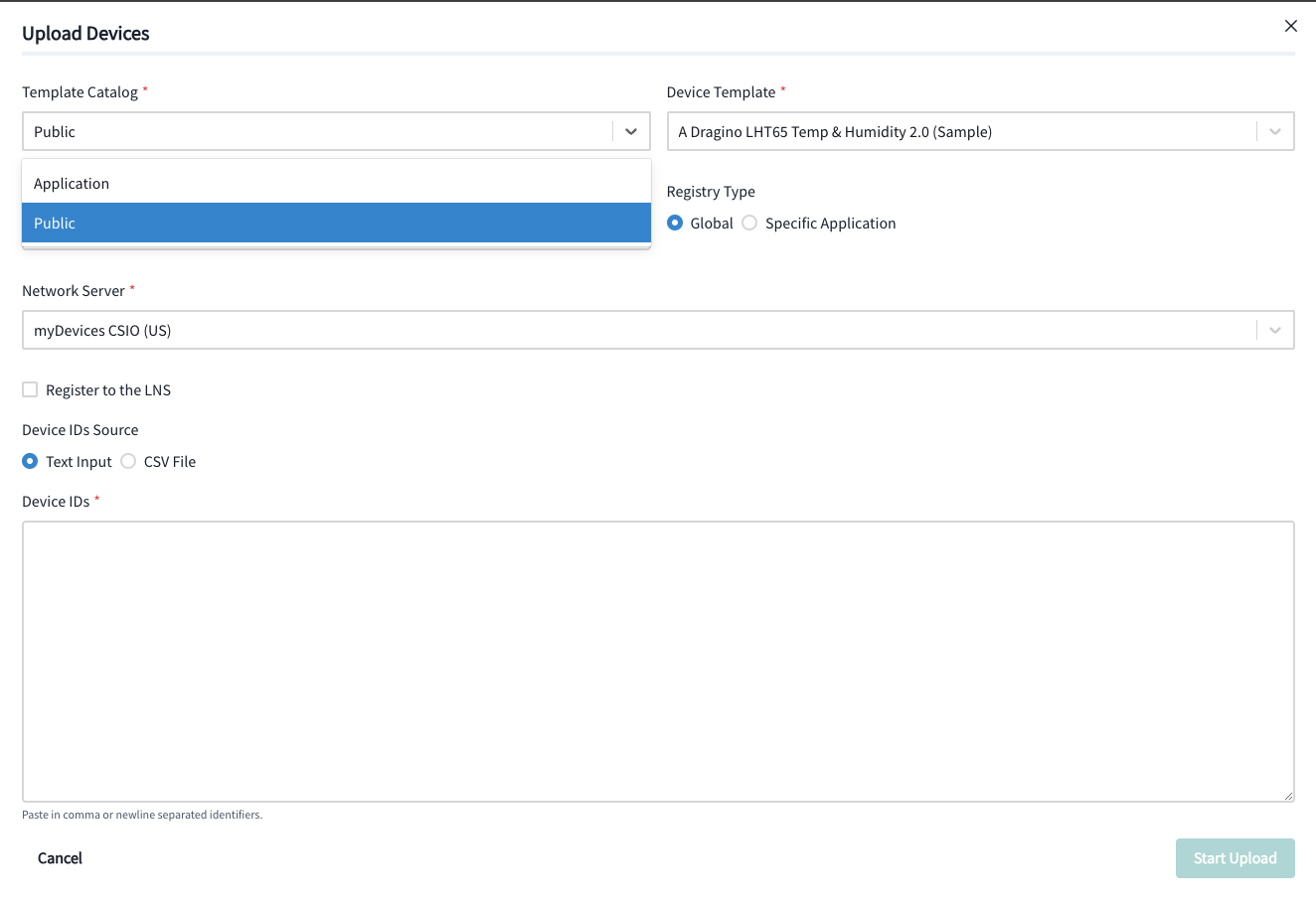Choose CSV File as device IDs source
This screenshot has height=907, width=1316.
pyautogui.click(x=129, y=462)
